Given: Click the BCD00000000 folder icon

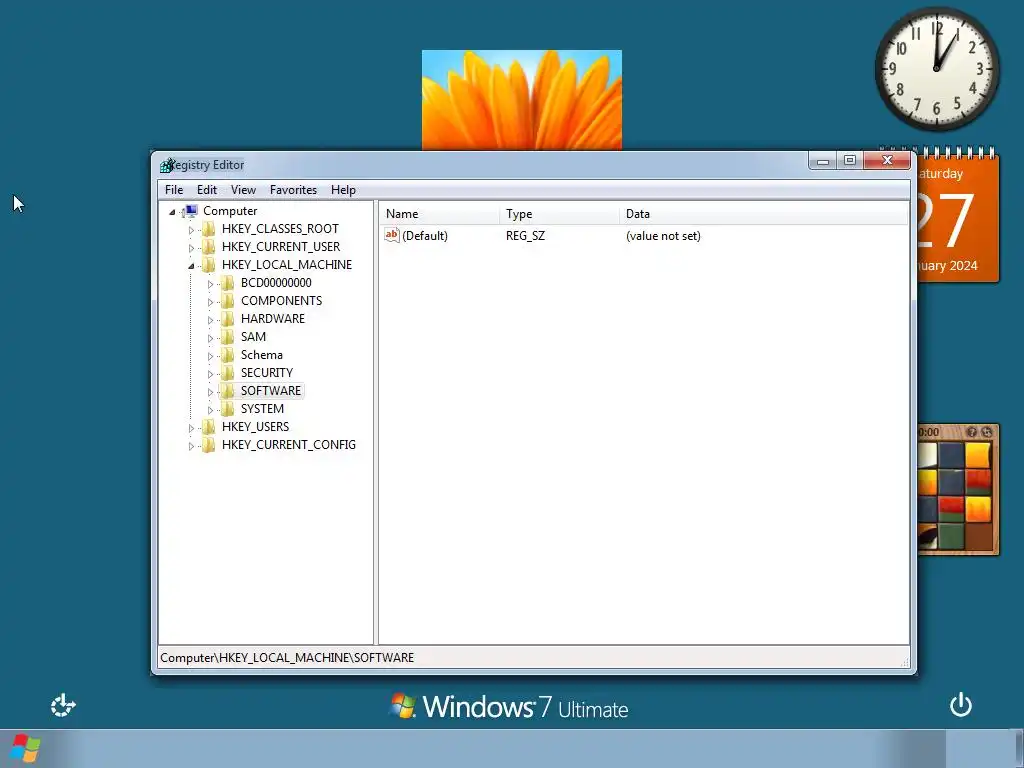Looking at the screenshot, I should (227, 283).
